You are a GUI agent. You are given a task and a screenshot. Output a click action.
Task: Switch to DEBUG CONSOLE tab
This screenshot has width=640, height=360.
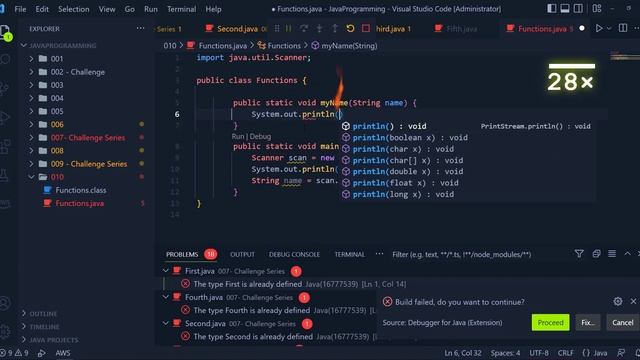tap(294, 254)
